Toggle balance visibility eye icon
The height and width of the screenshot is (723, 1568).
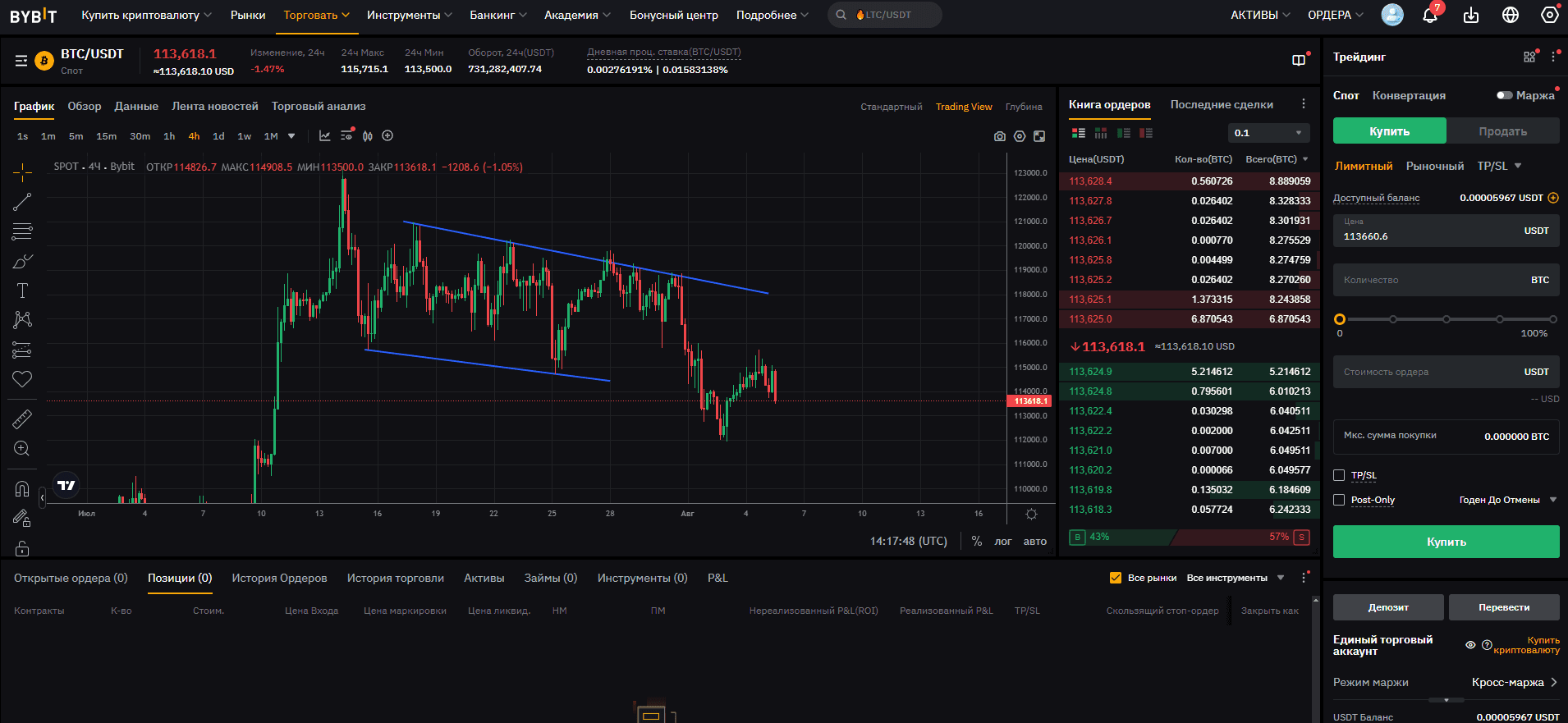(x=1470, y=645)
